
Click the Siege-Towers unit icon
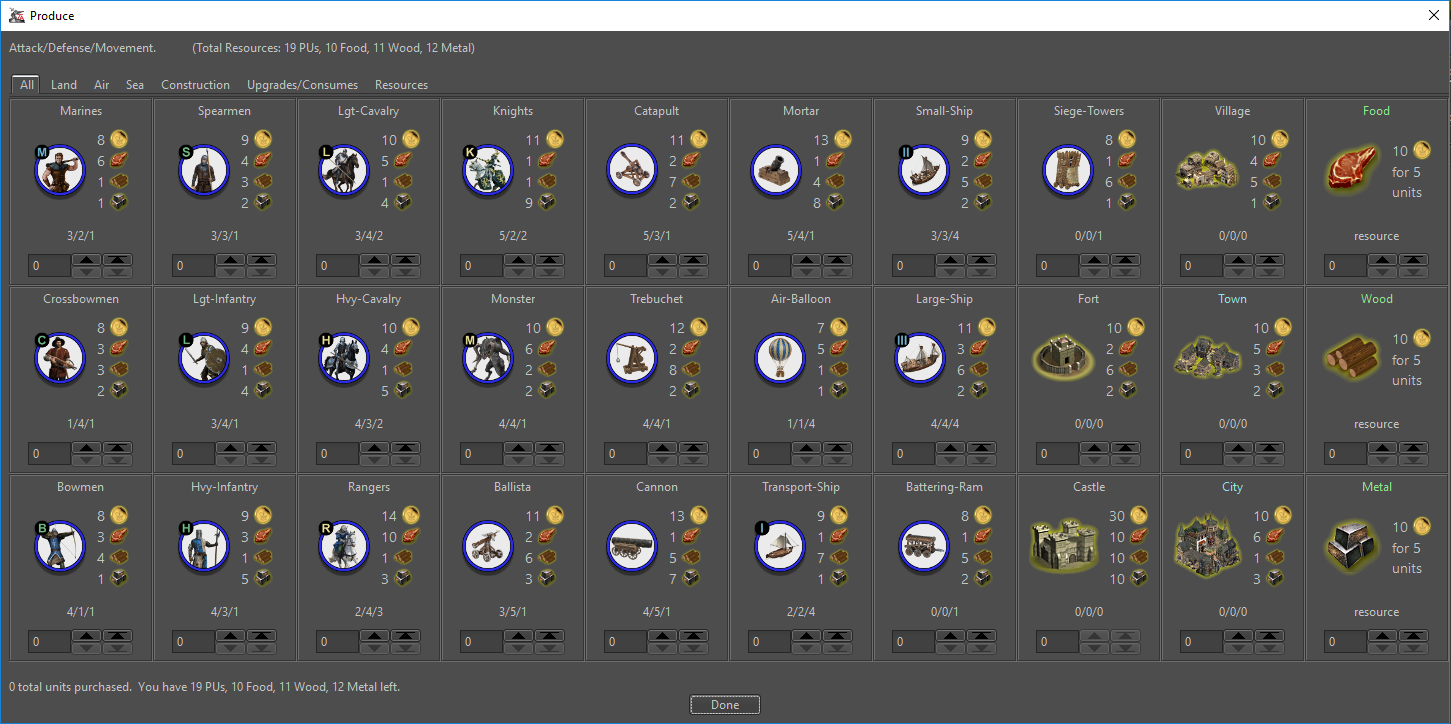click(1068, 171)
